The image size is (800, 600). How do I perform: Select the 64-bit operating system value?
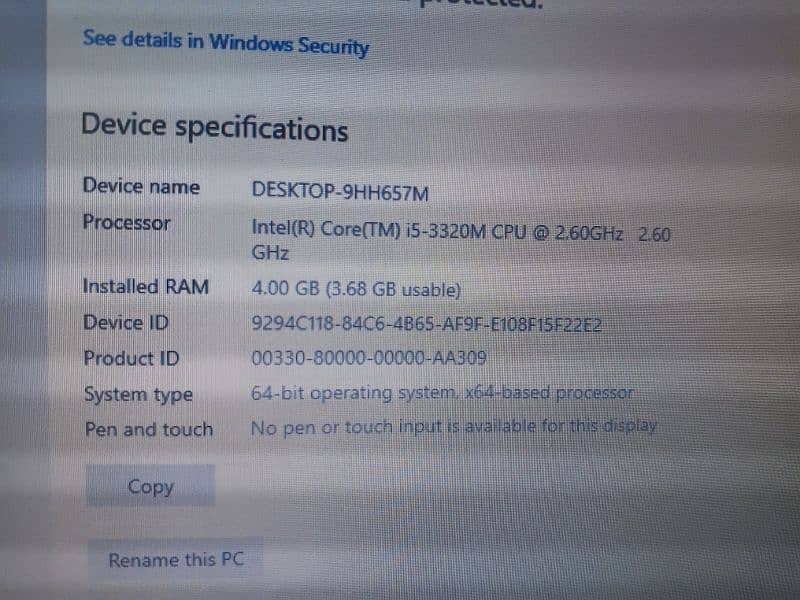pyautogui.click(x=442, y=393)
